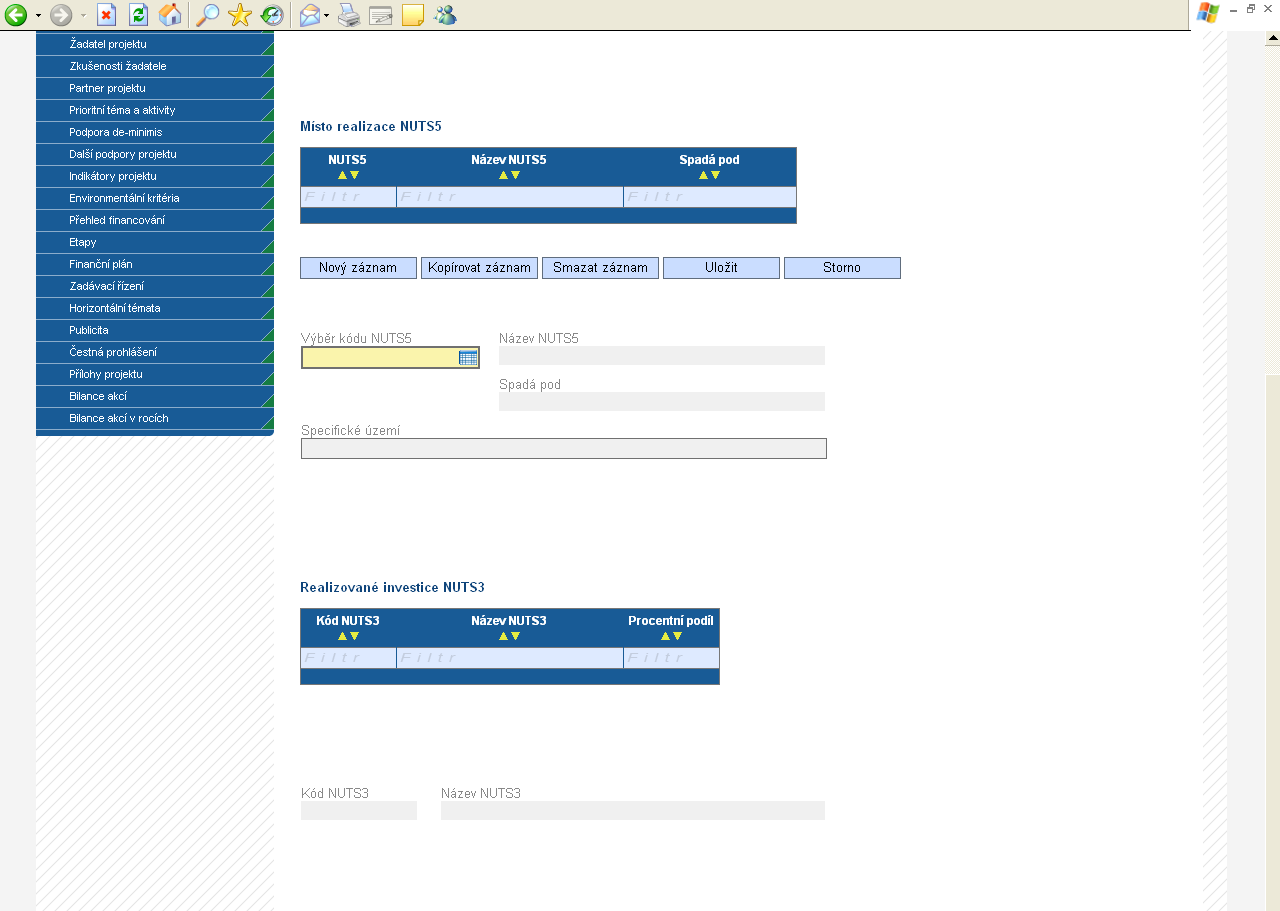
Task: Sort Název NUTS3 column ascending
Action: [503, 636]
